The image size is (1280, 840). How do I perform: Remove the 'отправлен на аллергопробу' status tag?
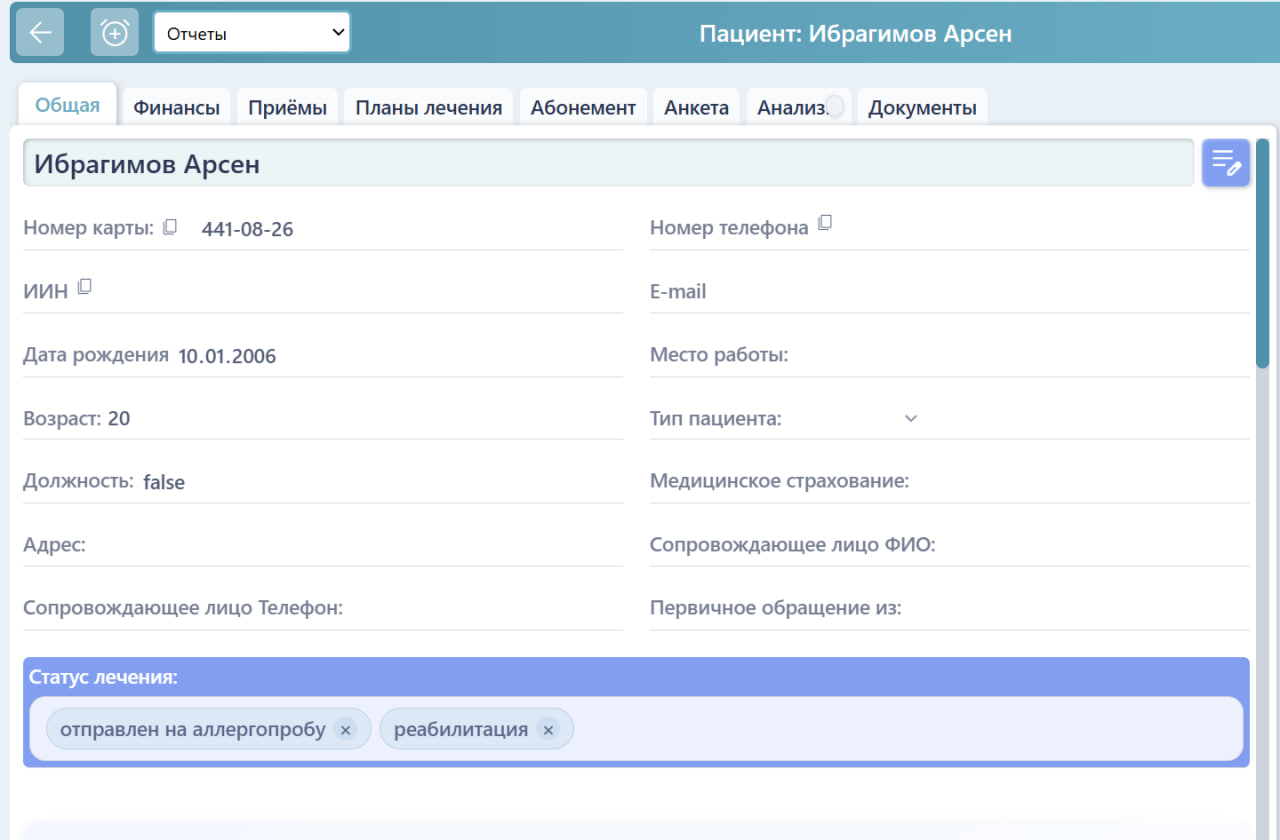(345, 730)
